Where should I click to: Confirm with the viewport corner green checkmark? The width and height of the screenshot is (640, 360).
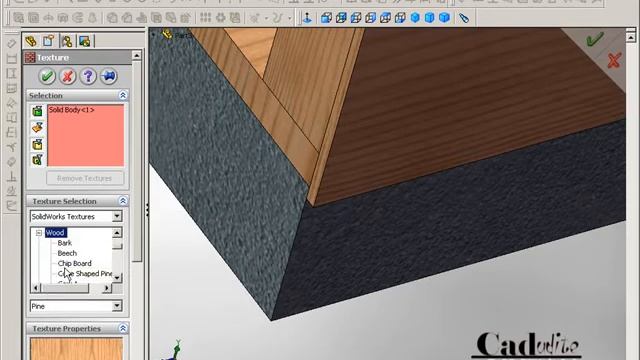coord(595,39)
